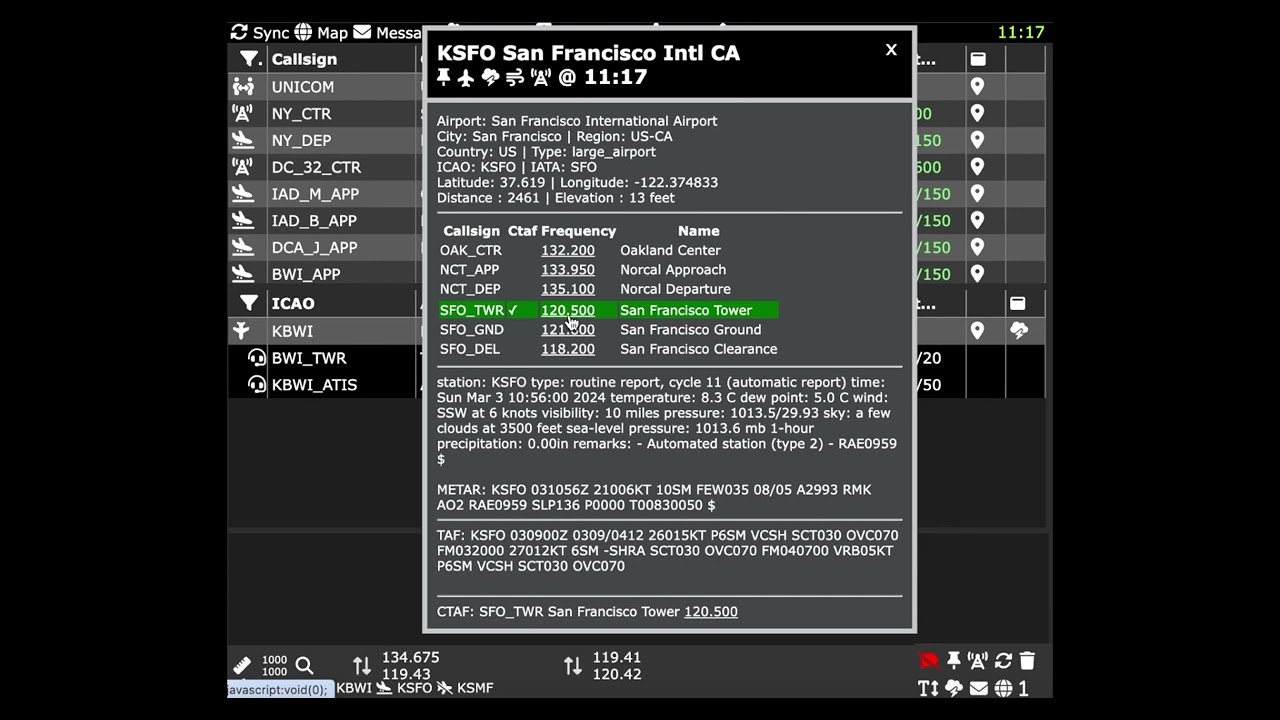The image size is (1280, 720).
Task: Expand the KBWI station group
Action: coord(244,330)
